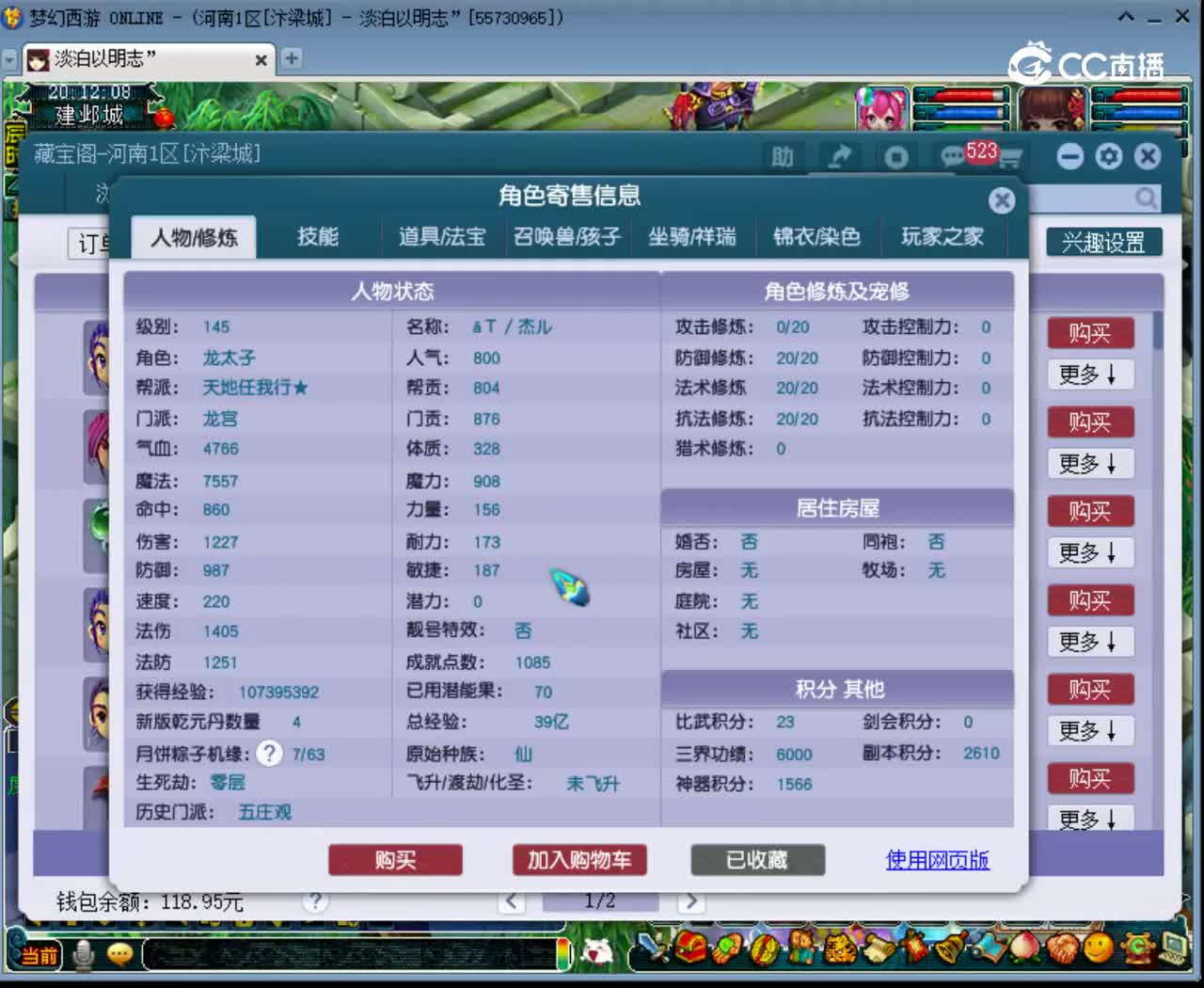Switch to the 玩家之家 tab
The image size is (1204, 988).
[x=943, y=237]
